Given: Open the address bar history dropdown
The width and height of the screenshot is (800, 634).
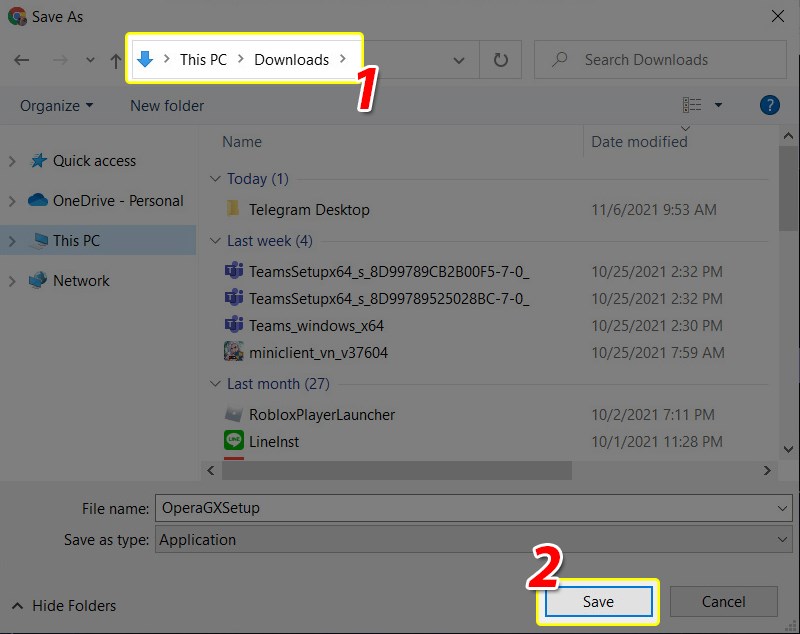Looking at the screenshot, I should (x=459, y=60).
